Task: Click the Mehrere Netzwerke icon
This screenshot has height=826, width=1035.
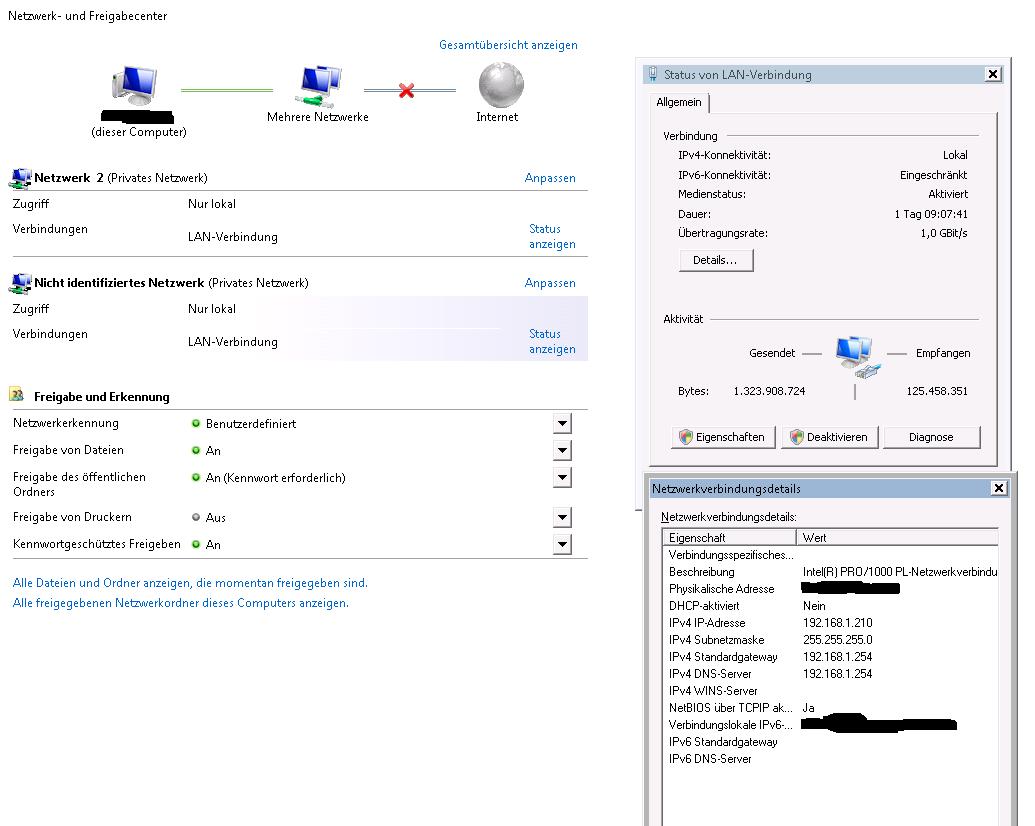Action: click(318, 86)
